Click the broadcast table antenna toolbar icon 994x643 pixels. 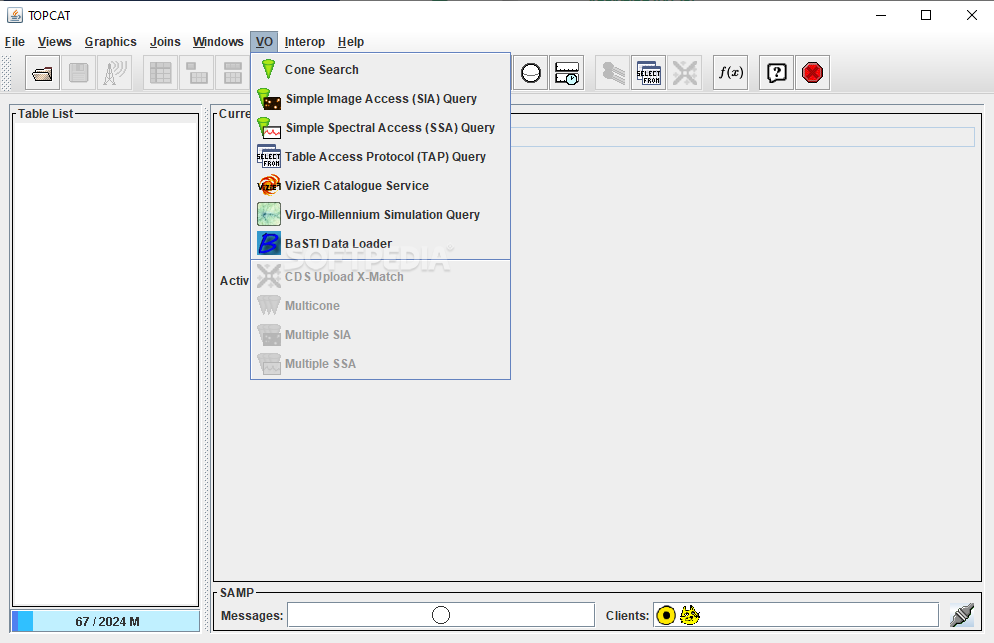[115, 73]
